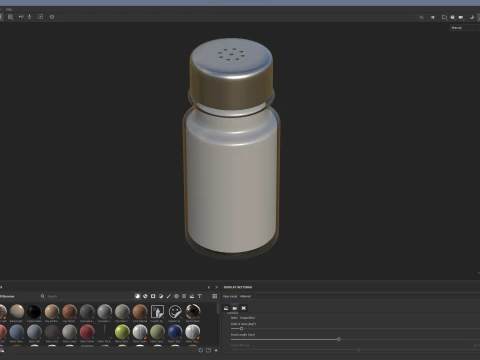Viewport: 480px width, 360px height.
Task: Open viewport settings tab icon in Display Settings
Action: (x=244, y=308)
